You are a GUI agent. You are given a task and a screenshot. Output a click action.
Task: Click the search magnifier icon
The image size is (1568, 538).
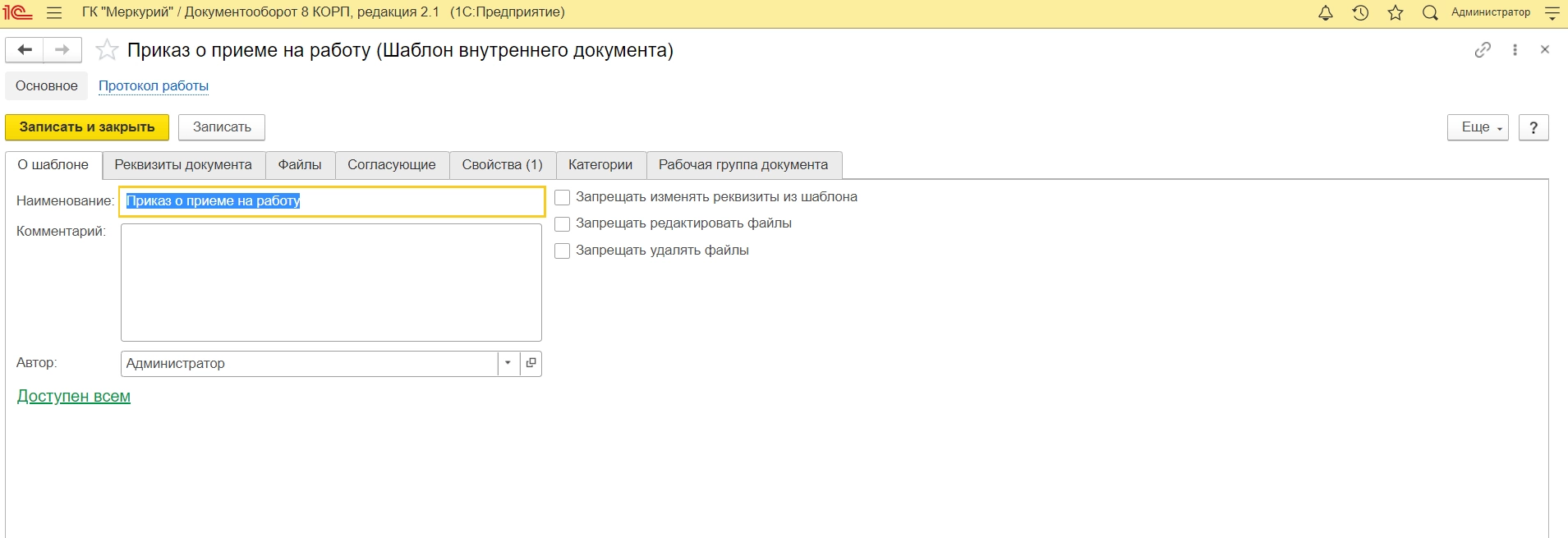coord(1430,13)
